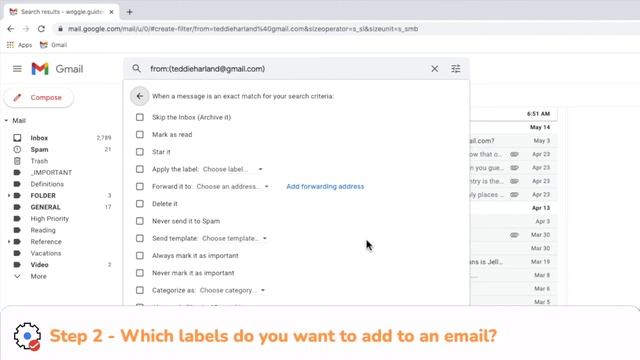Collapse the Mail section arrow
Screen dimensions: 640x360
[6, 121]
